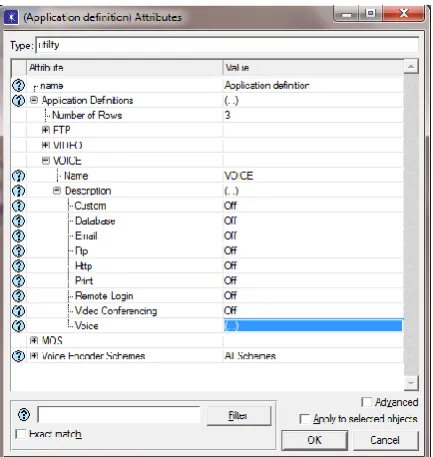This screenshot has height=457, width=433.
Task: Click the scrollbar up arrow
Action: tap(411, 66)
